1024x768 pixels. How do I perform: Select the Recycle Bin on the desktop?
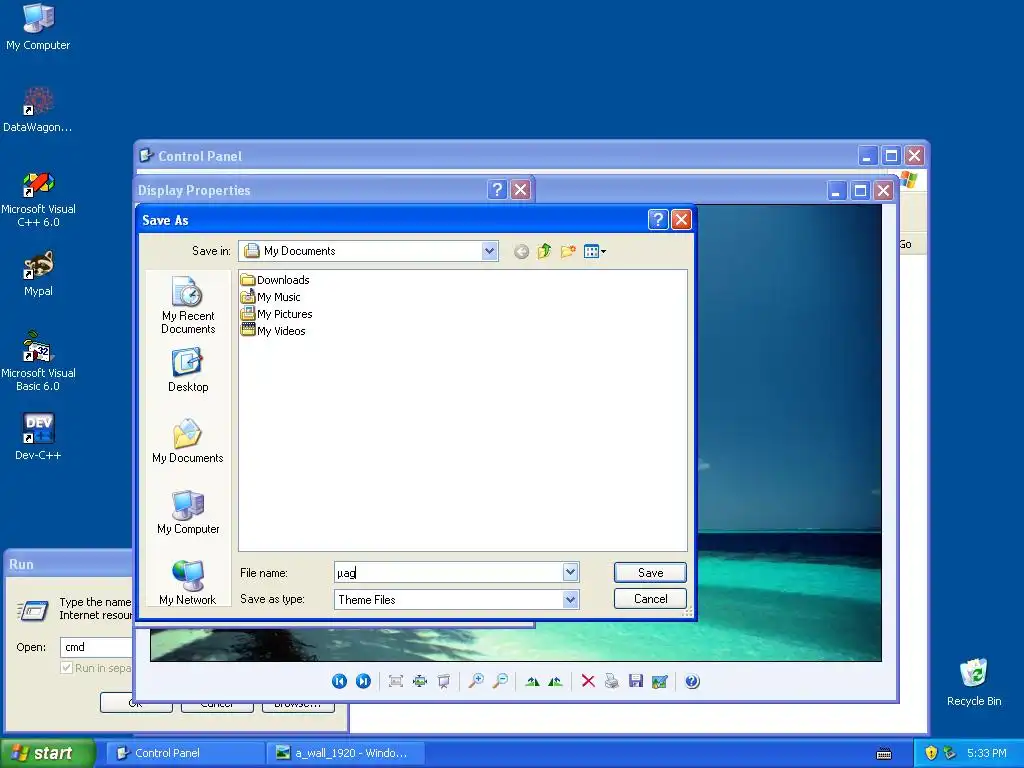(x=974, y=682)
